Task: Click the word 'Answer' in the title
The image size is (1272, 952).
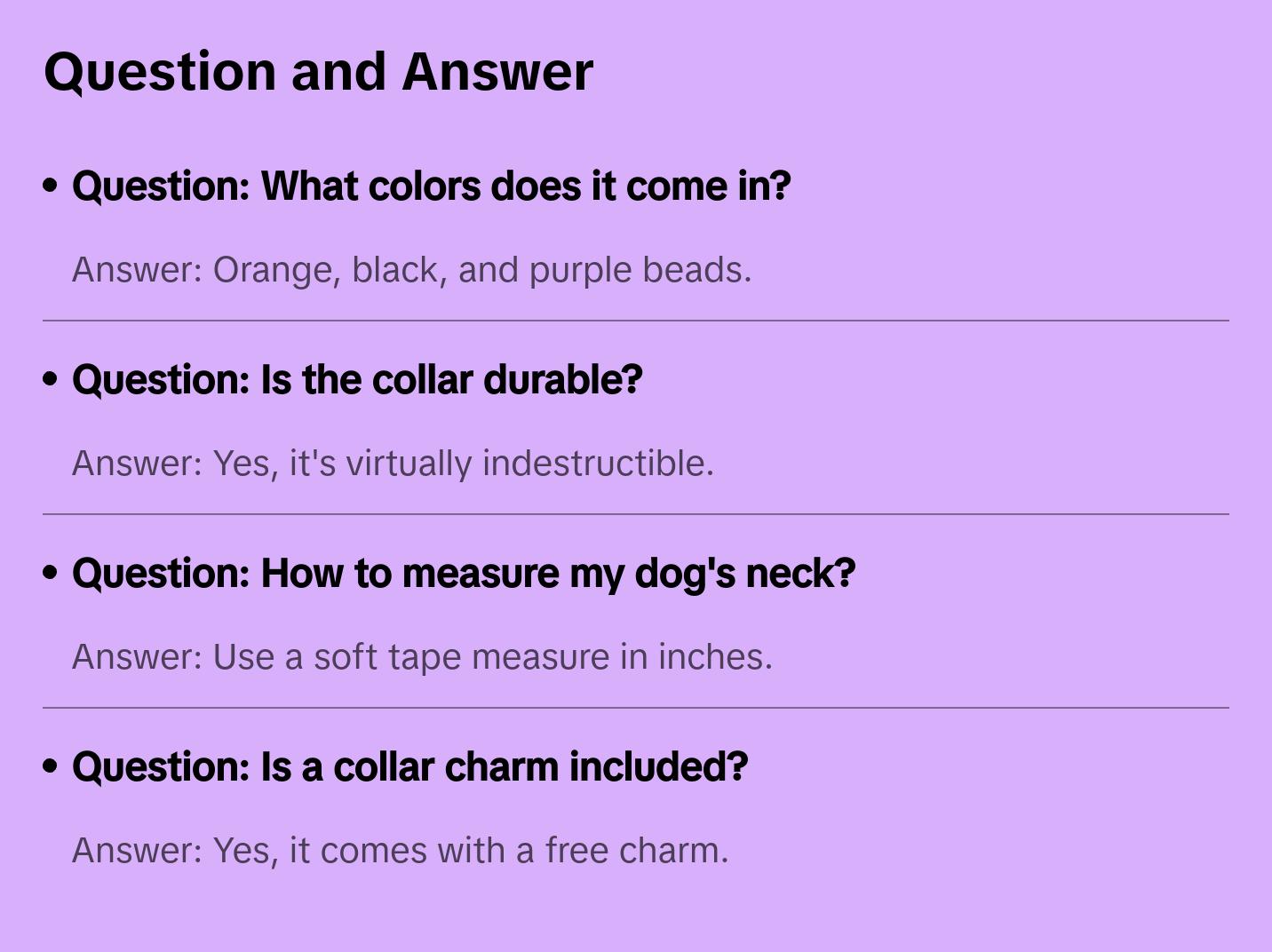Action: 497,72
